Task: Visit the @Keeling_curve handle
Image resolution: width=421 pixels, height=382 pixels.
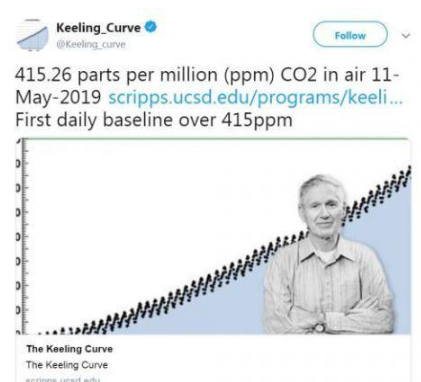Action: click(91, 44)
